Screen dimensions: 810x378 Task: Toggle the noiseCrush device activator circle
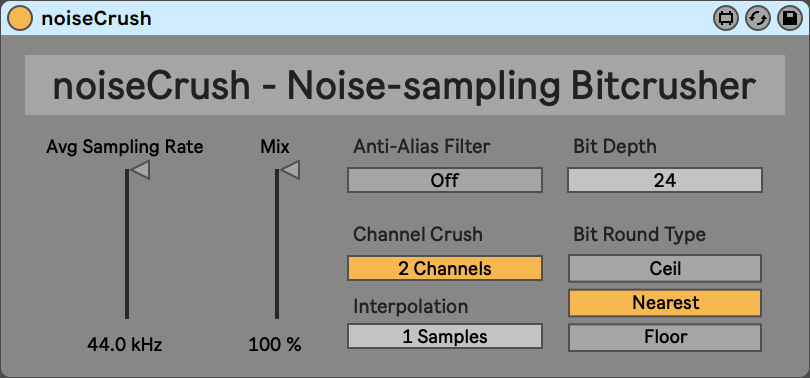tap(20, 19)
